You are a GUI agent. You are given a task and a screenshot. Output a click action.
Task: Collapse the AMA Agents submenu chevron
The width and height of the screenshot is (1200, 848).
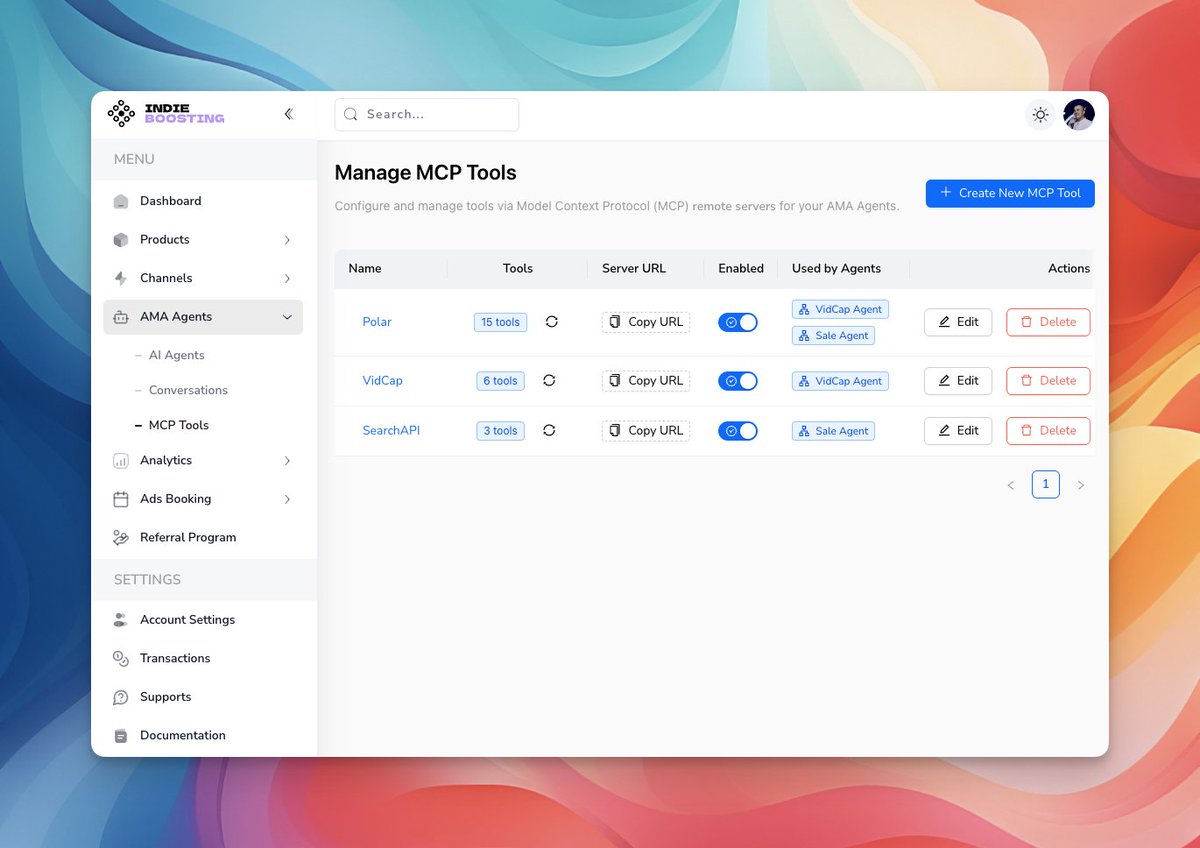point(287,317)
